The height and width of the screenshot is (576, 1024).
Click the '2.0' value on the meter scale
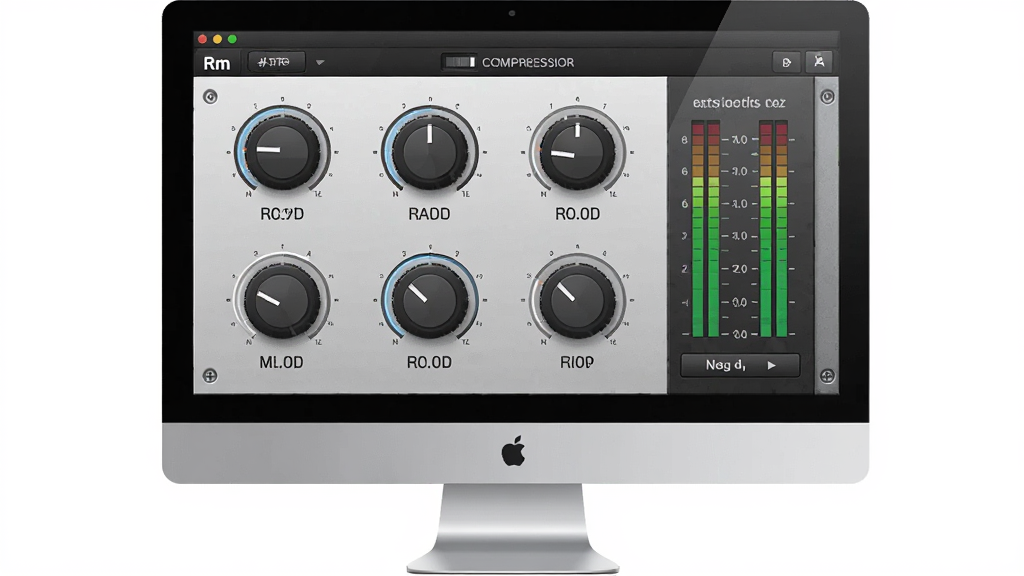[x=739, y=269]
